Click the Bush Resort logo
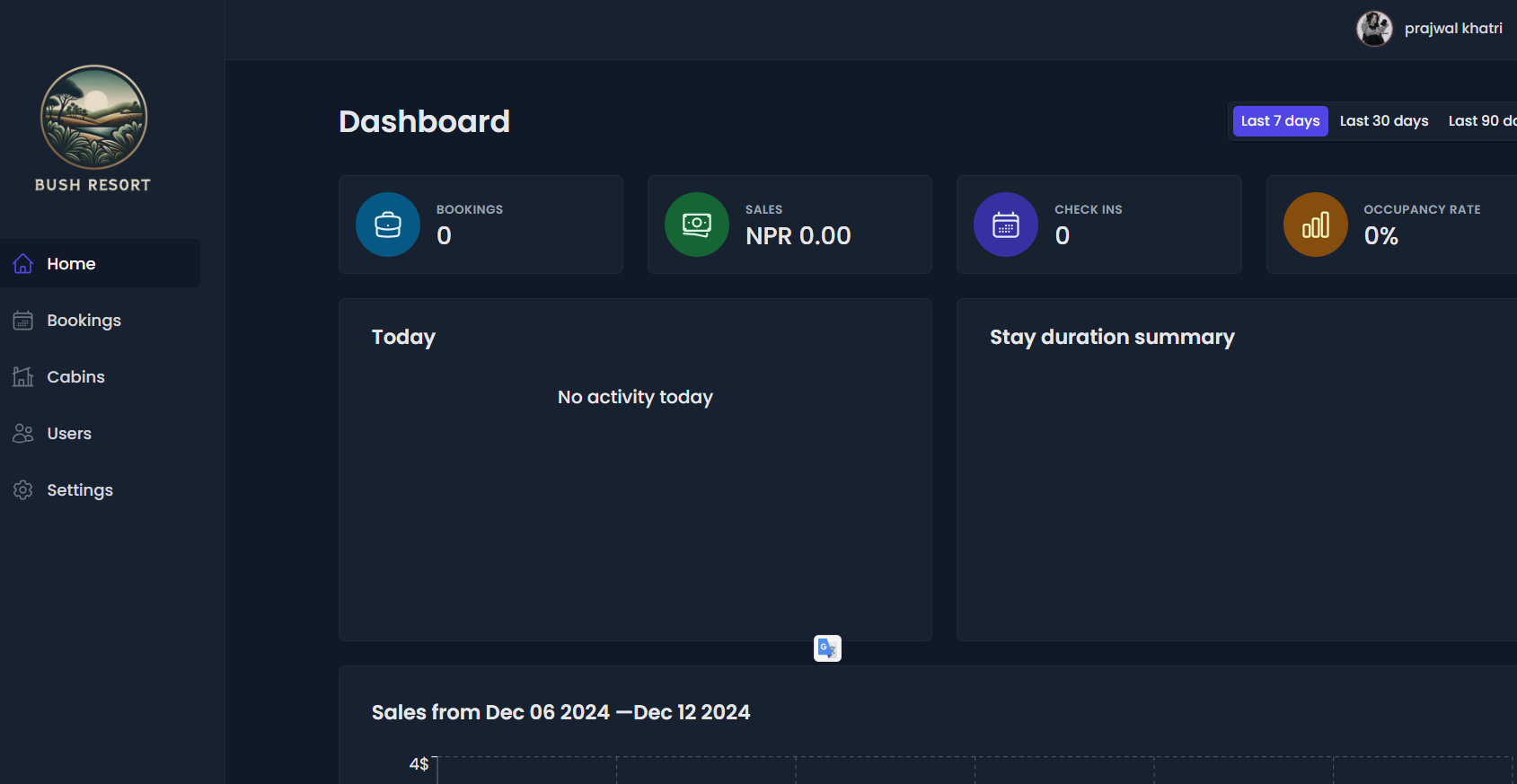Image resolution: width=1517 pixels, height=784 pixels. (x=93, y=118)
